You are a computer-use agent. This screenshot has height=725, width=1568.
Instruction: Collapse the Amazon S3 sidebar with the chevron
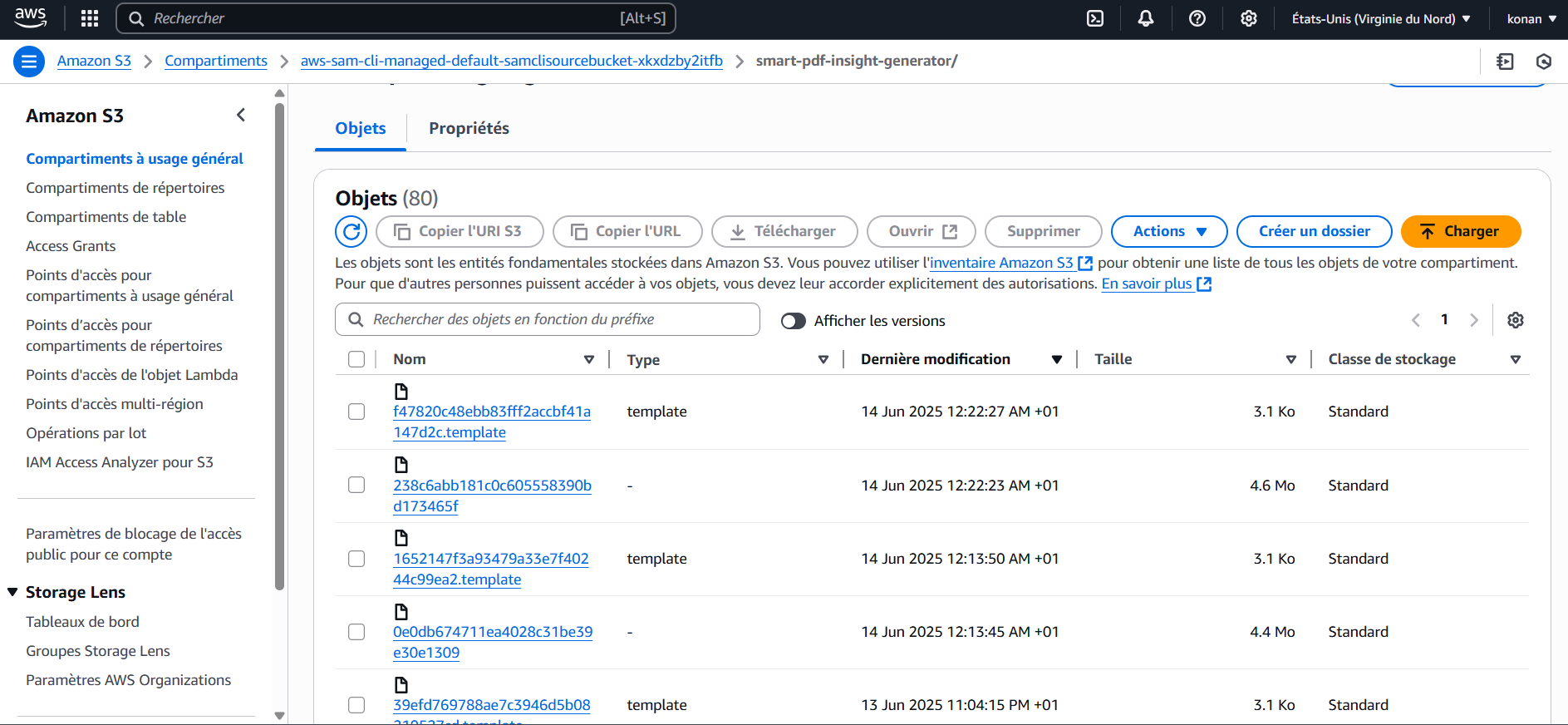click(241, 116)
